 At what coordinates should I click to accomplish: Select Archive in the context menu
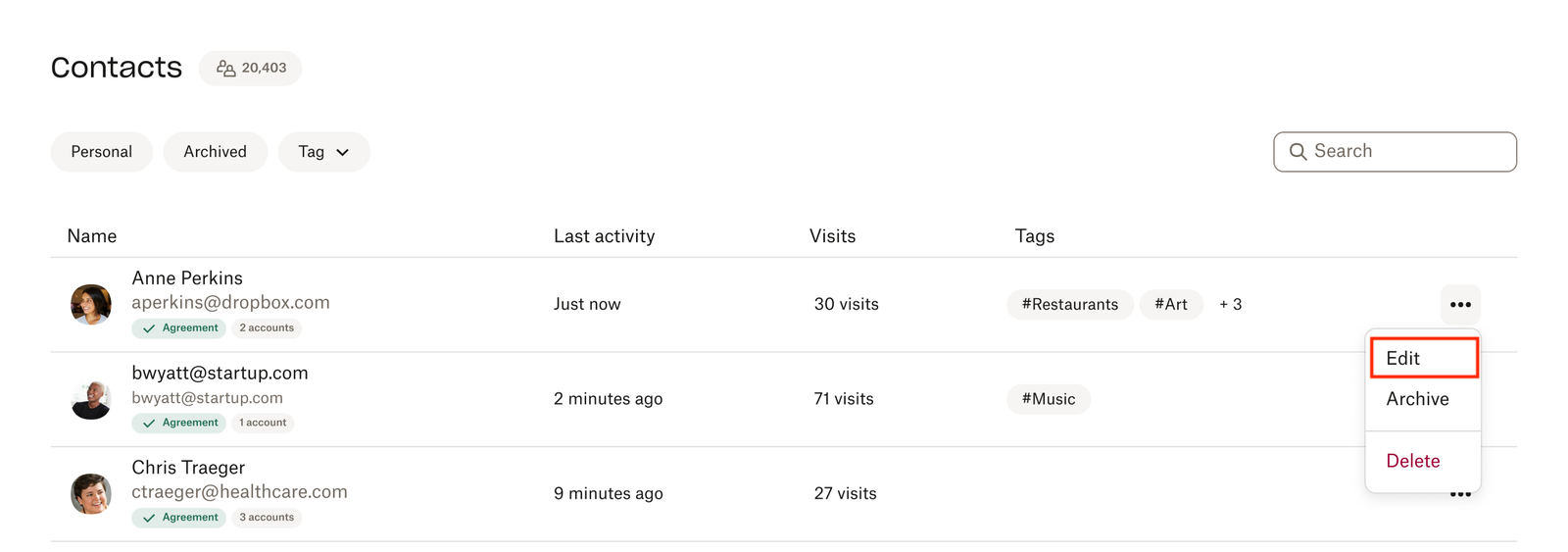(1417, 399)
